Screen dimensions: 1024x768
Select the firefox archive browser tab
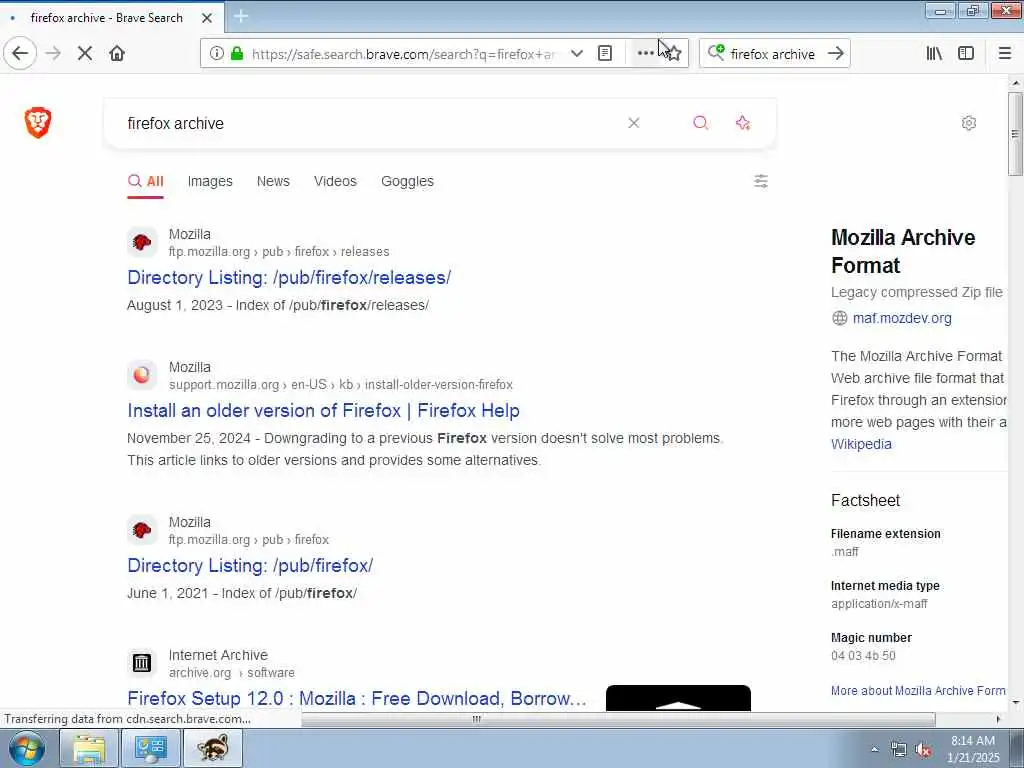click(112, 18)
